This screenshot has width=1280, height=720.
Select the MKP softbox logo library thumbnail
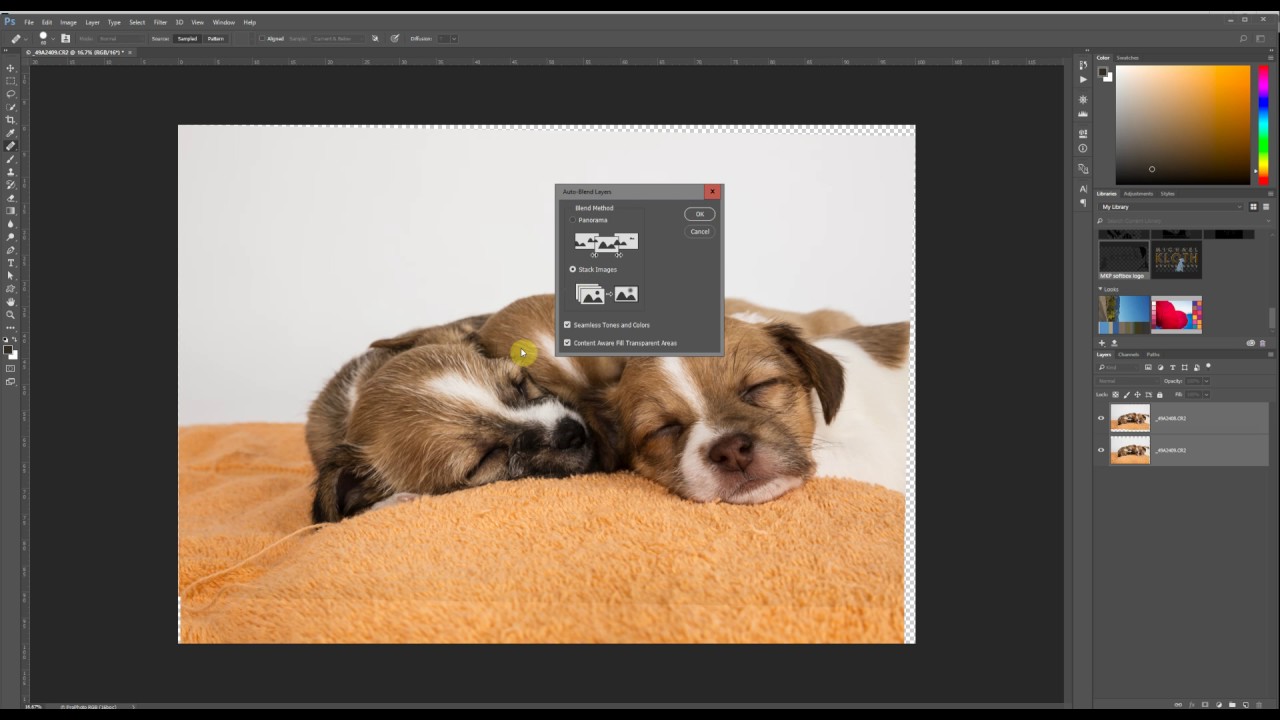click(x=1124, y=258)
